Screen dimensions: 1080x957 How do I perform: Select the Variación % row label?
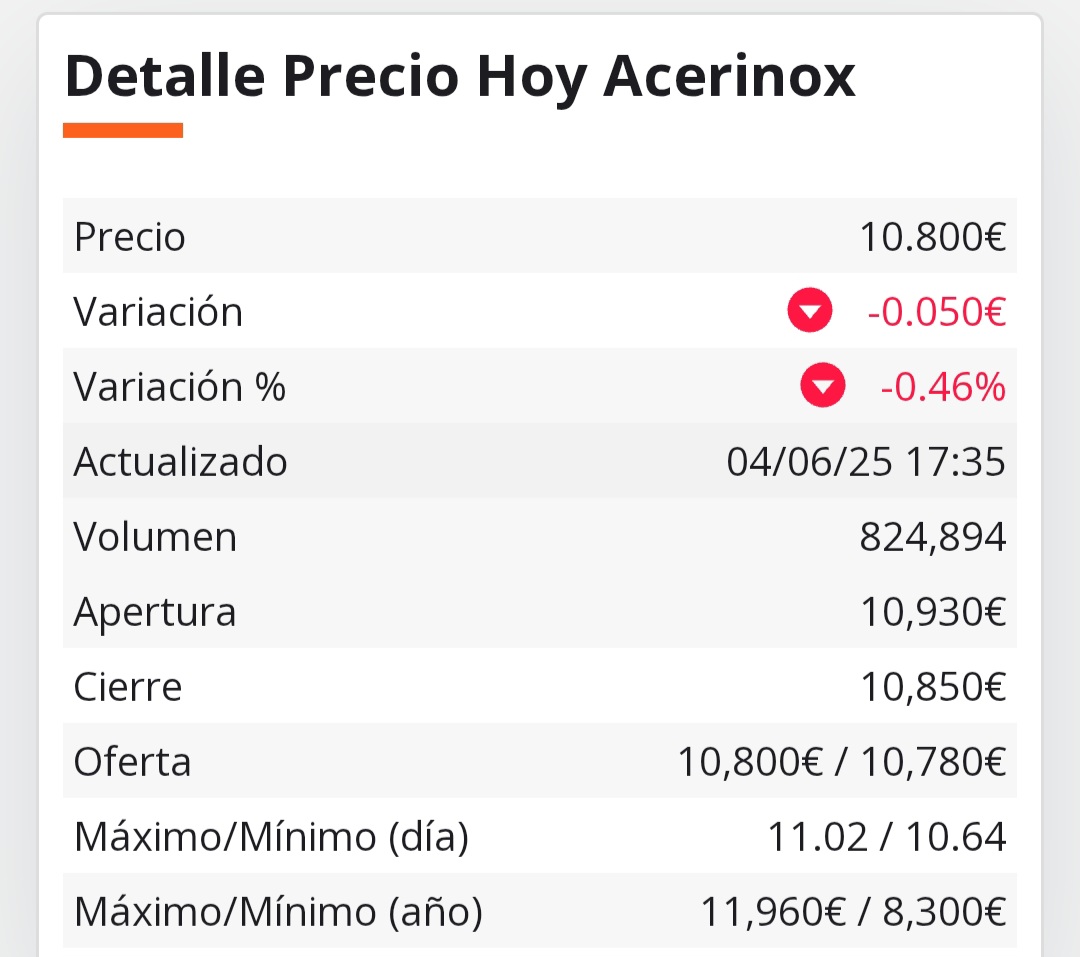click(x=179, y=387)
